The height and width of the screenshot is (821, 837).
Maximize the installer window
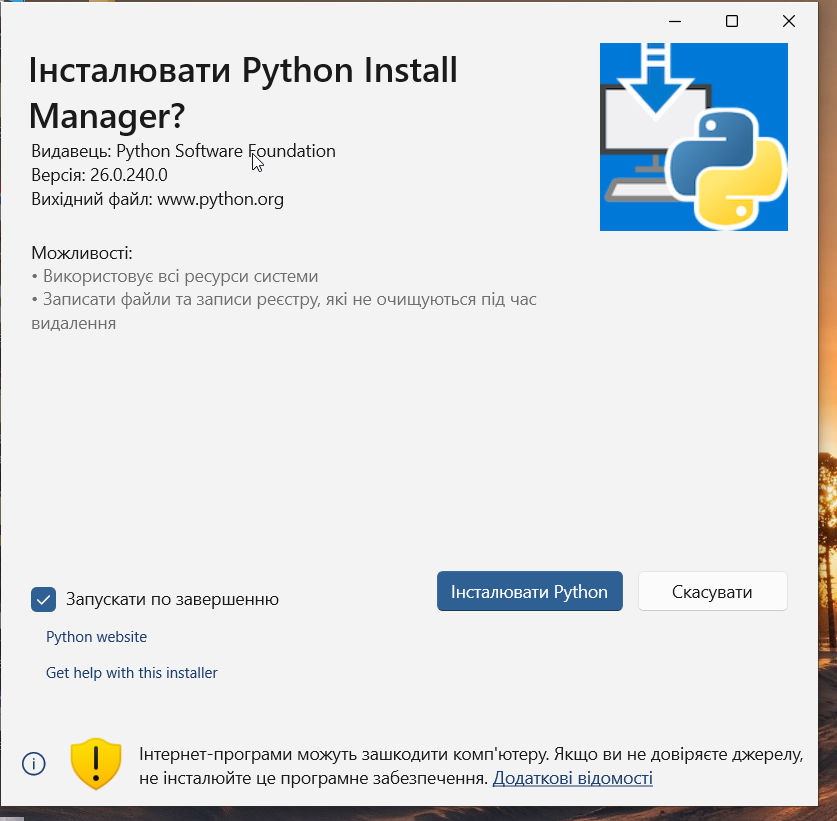click(x=732, y=21)
